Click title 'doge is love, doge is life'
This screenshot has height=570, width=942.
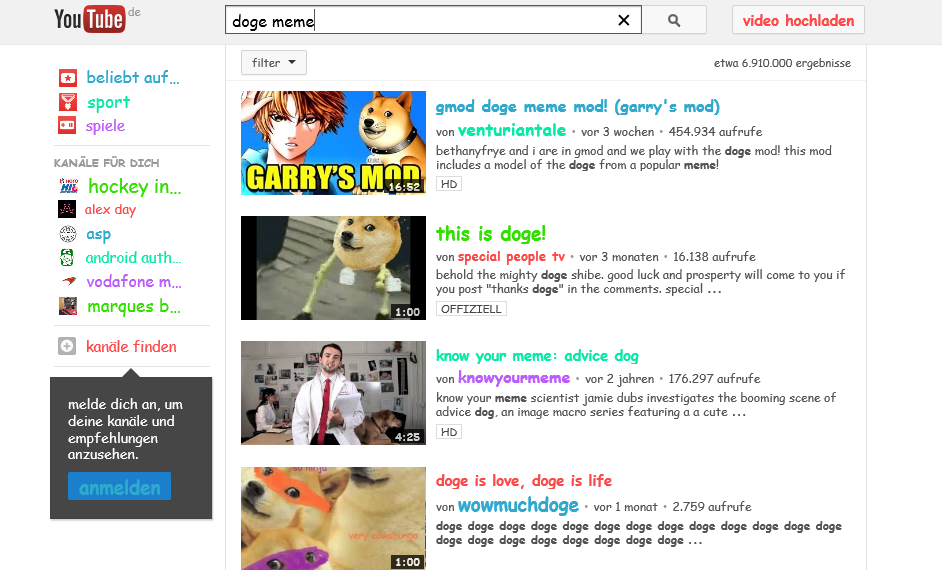pos(523,481)
